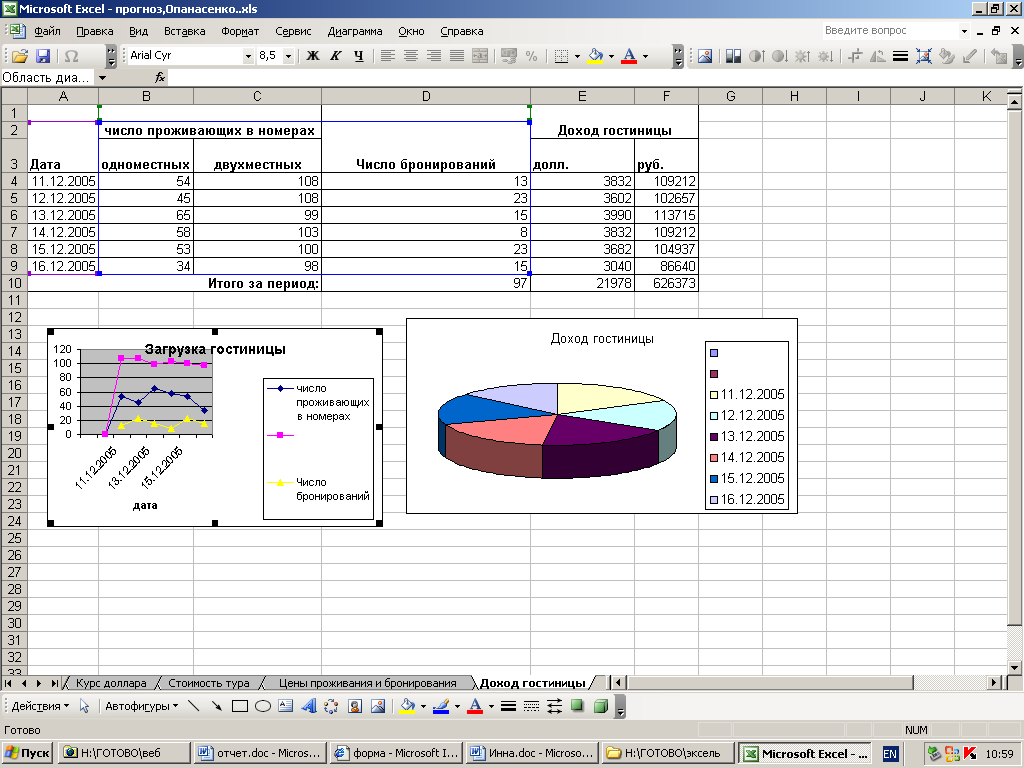This screenshot has width=1024, height=768.
Task: Open the Вставка menu
Action: (184, 31)
